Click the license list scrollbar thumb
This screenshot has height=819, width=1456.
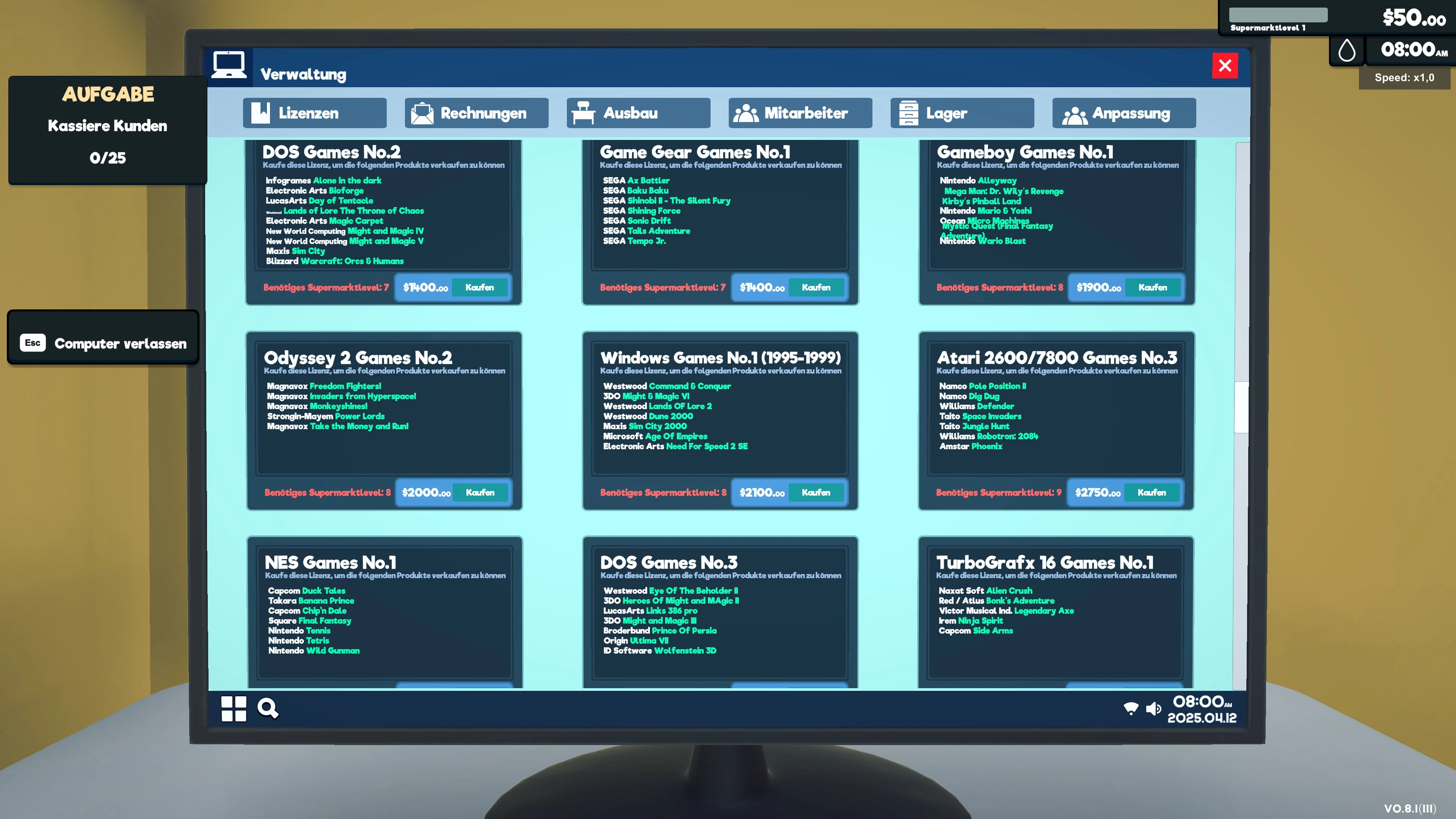pos(1241,407)
